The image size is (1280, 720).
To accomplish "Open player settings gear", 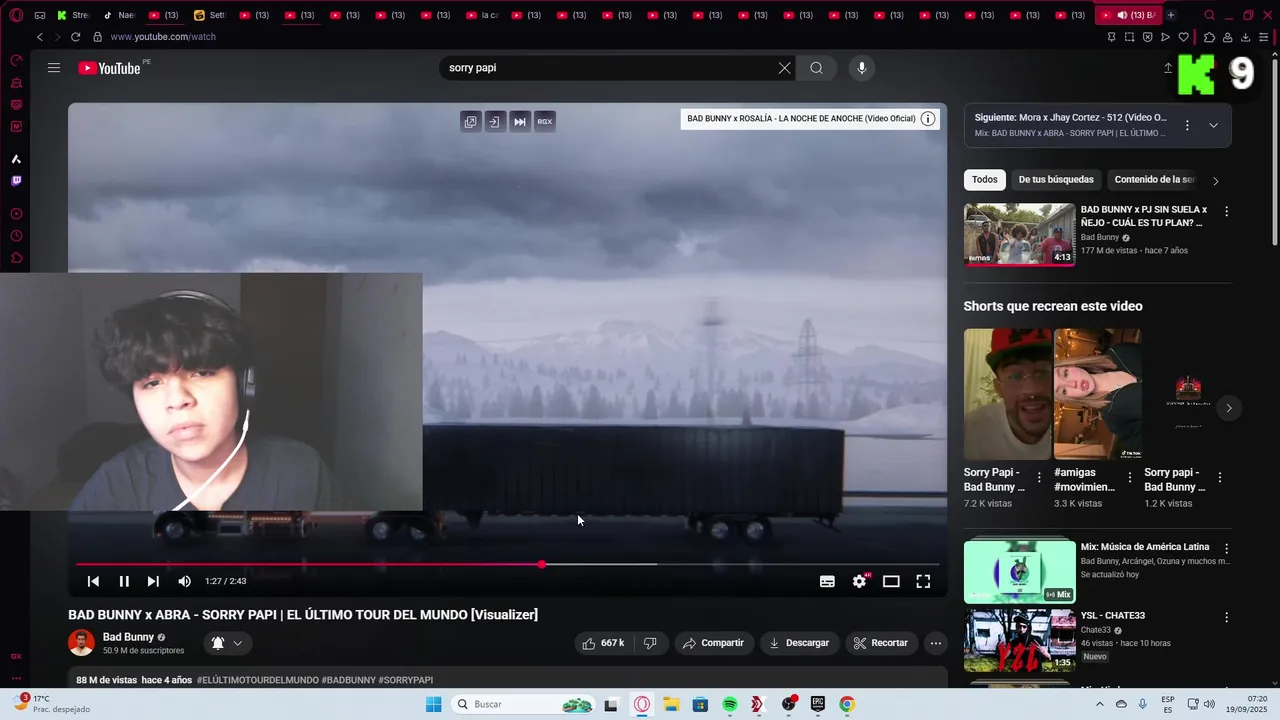I will [x=859, y=581].
